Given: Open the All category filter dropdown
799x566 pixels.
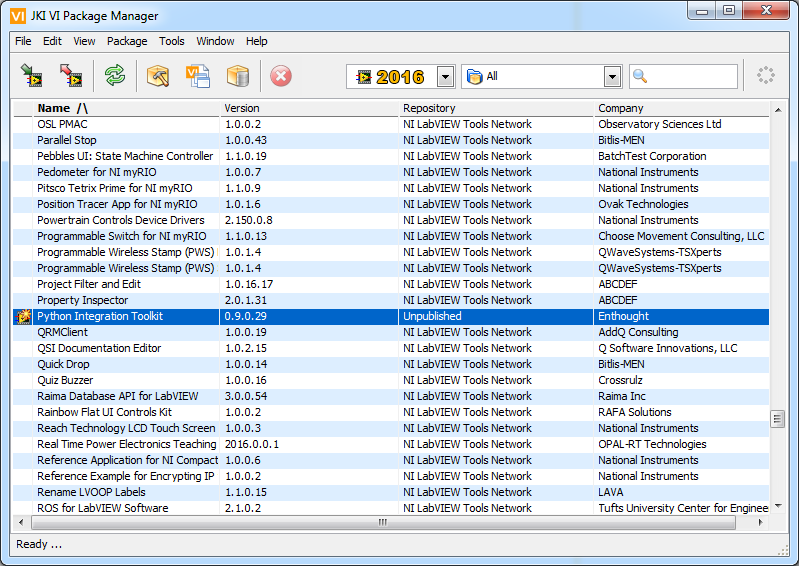Looking at the screenshot, I should 612,77.
